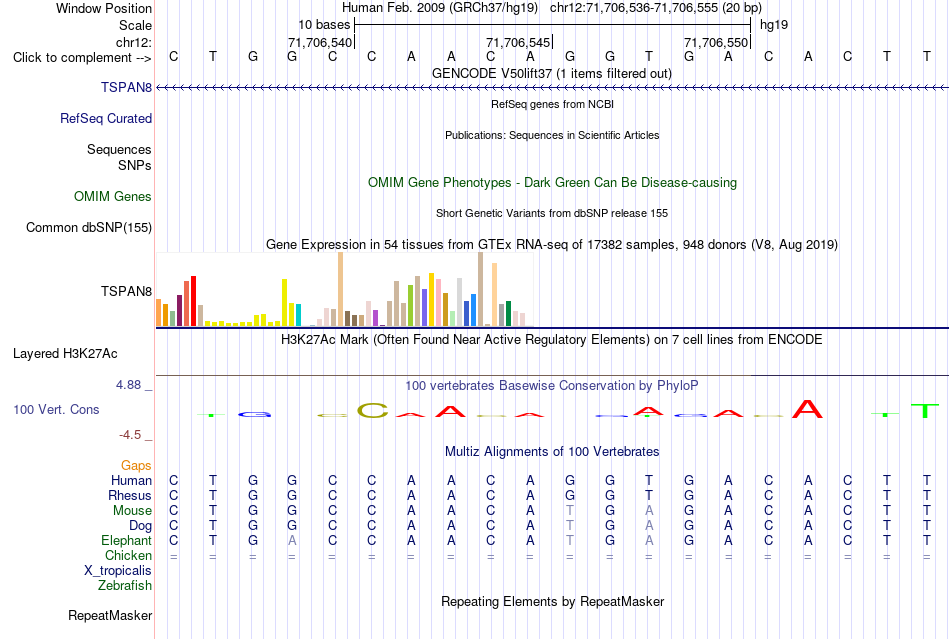Screen dimensions: 950x639
Task: Select the RepeatMasker track label
Action: (110, 615)
